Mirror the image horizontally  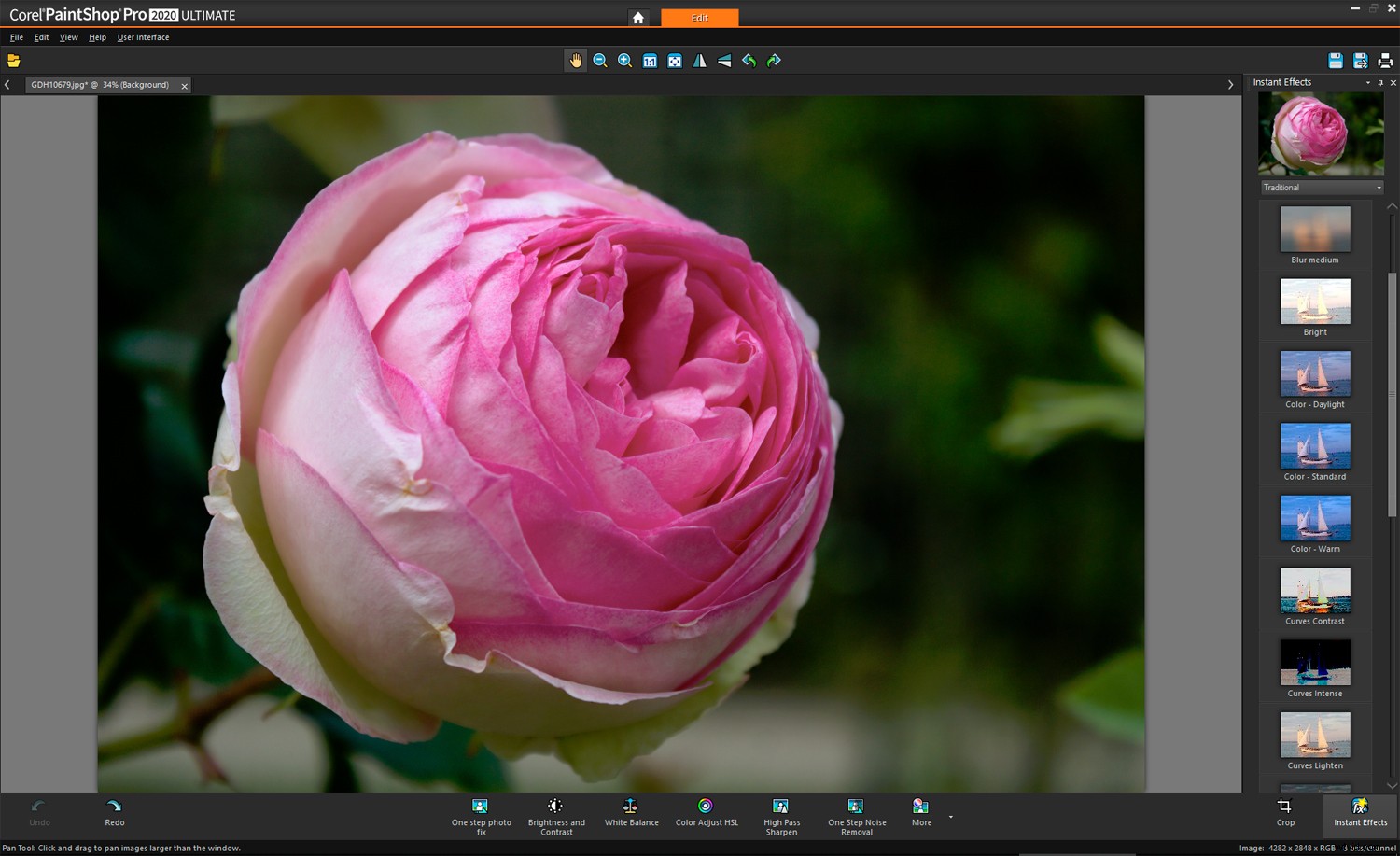(x=700, y=60)
